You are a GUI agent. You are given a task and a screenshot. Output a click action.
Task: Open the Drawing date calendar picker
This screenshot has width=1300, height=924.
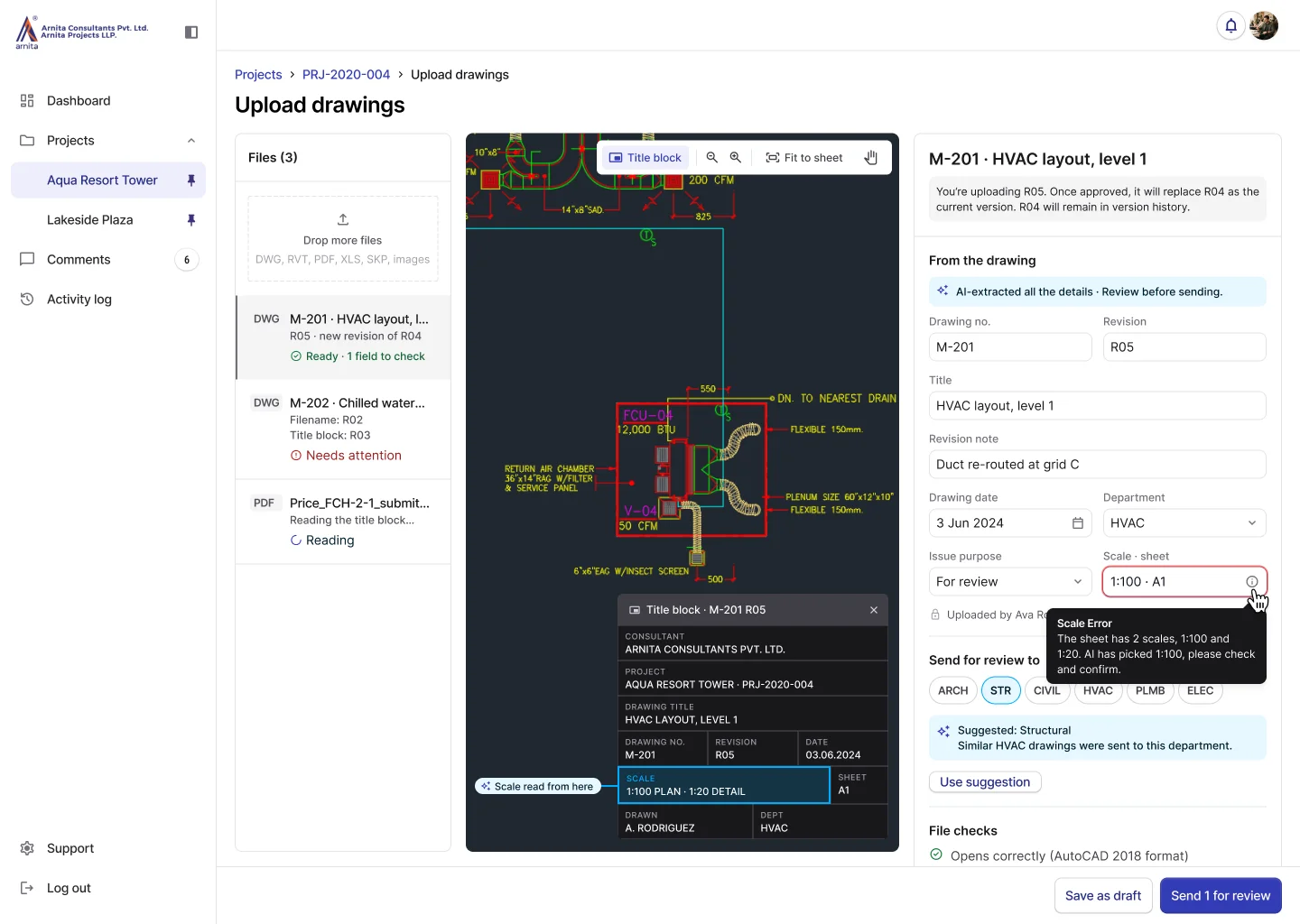pos(1078,523)
